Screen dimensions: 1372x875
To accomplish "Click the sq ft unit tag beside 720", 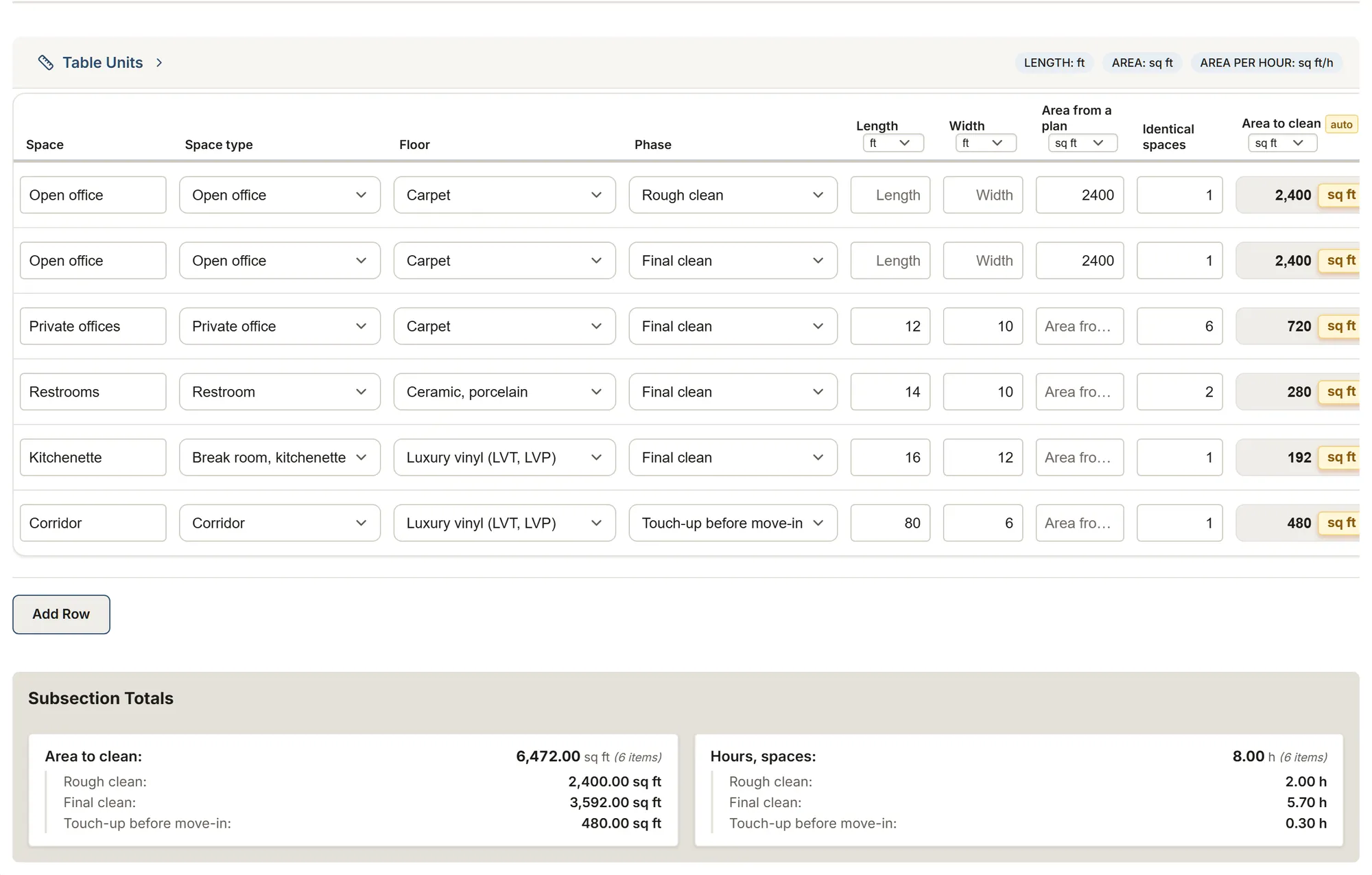I will [1340, 326].
